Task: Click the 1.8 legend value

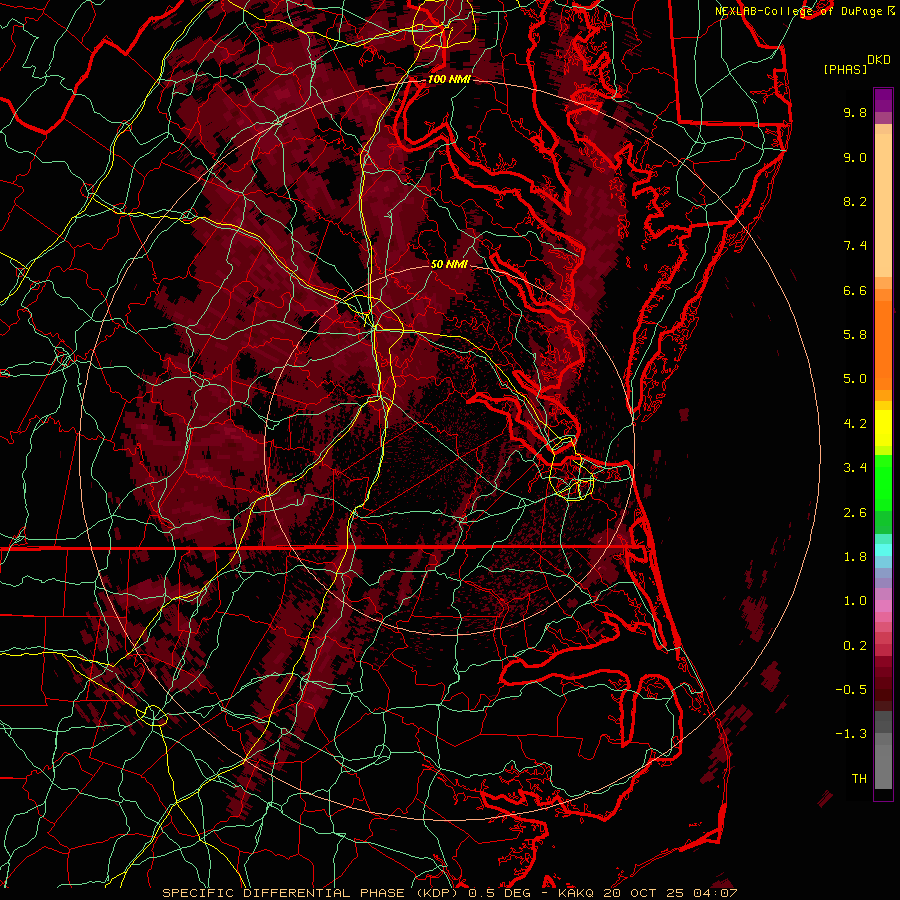Action: pyautogui.click(x=855, y=557)
